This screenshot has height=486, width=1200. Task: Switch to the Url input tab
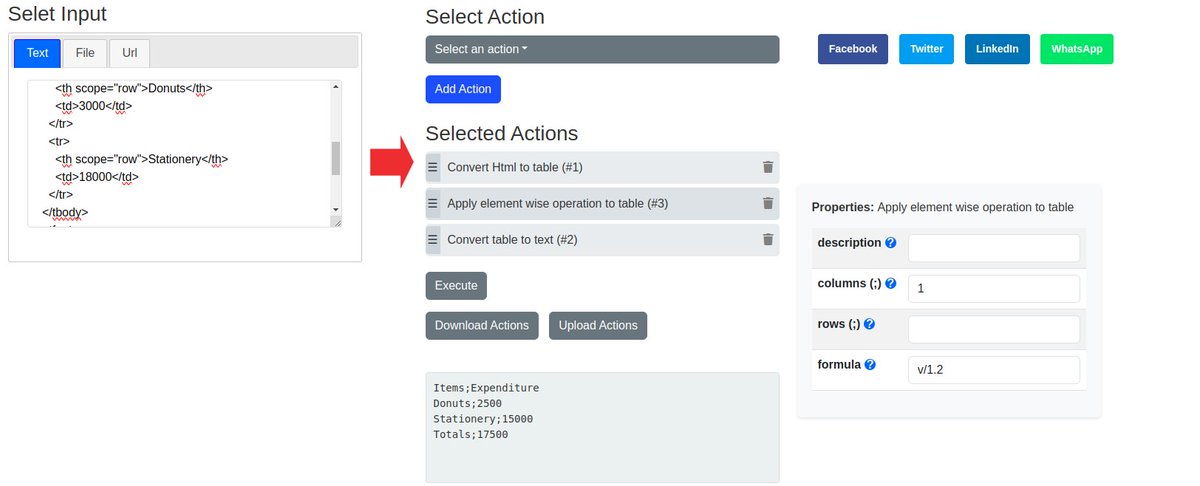point(130,52)
